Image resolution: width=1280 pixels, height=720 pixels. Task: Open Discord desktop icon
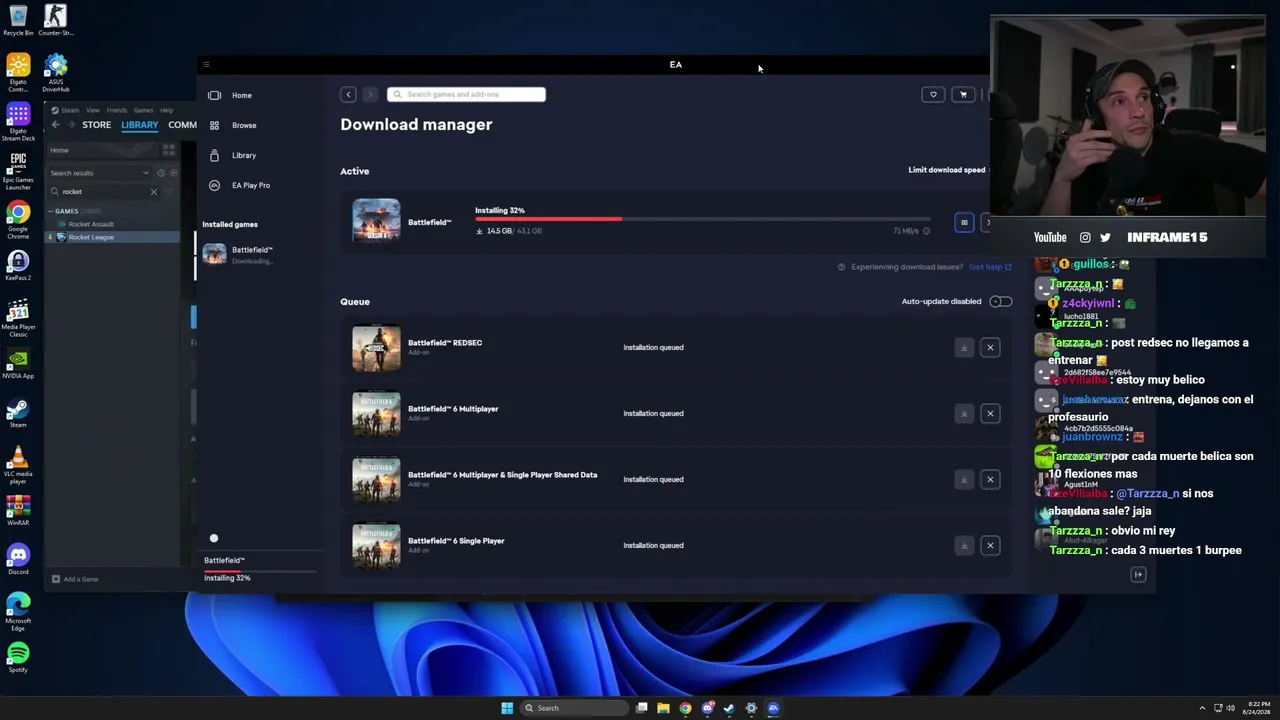click(18, 560)
